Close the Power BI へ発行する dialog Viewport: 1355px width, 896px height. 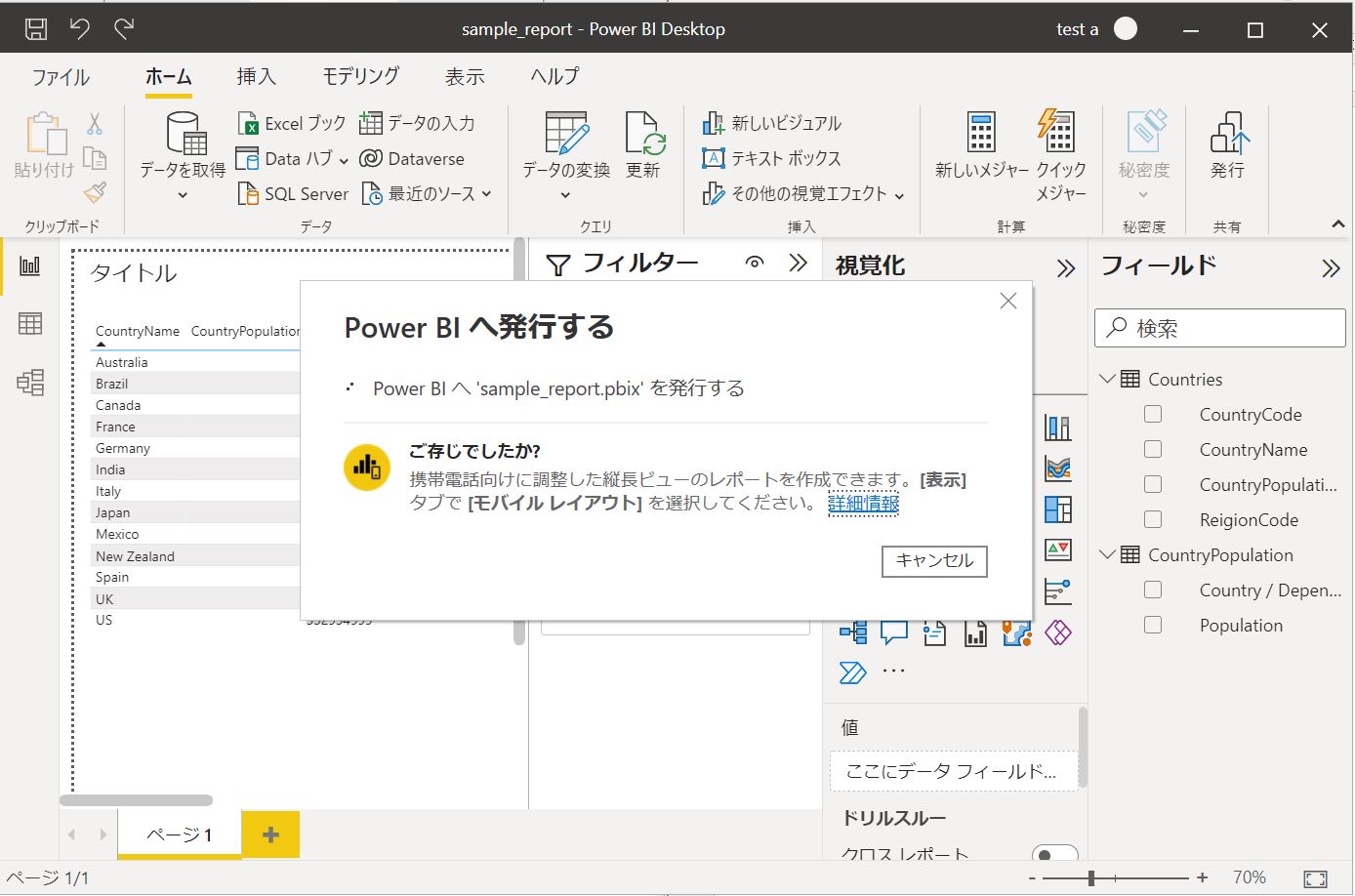[1008, 302]
